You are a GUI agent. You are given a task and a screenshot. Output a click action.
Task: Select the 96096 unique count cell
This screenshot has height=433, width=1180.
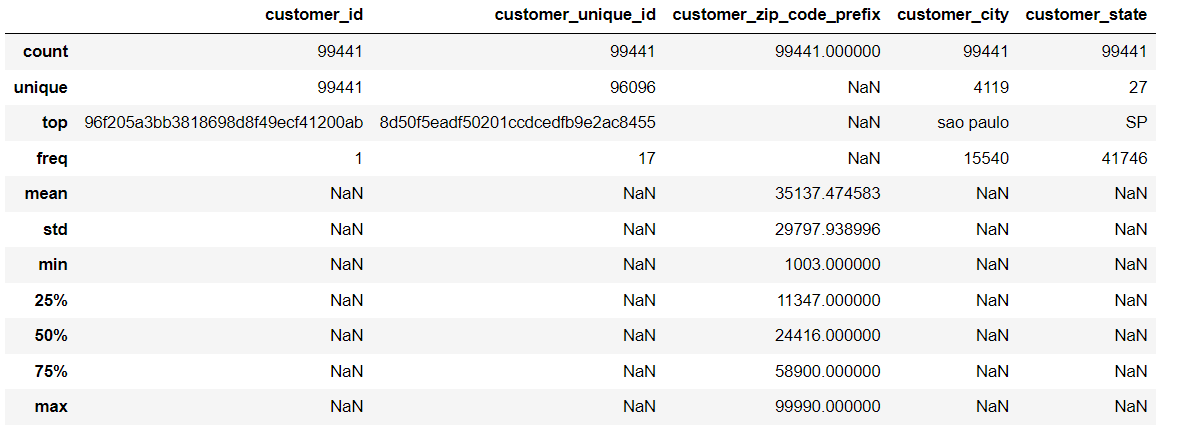[x=633, y=87]
